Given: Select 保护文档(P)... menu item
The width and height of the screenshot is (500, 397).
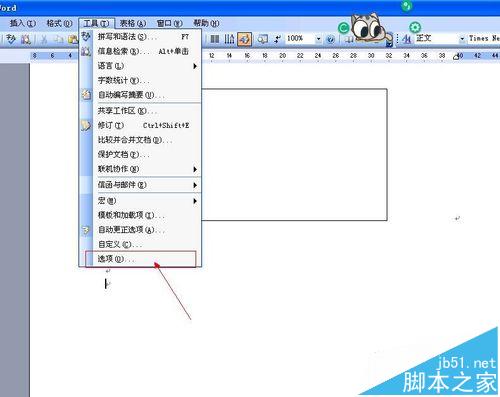Looking at the screenshot, I should 140,155.
